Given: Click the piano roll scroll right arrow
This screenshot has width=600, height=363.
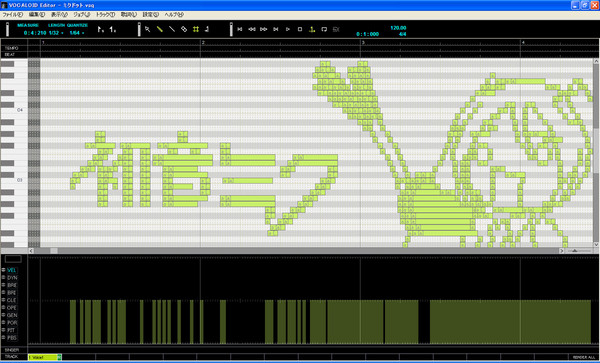Looking at the screenshot, I should click(x=562, y=251).
